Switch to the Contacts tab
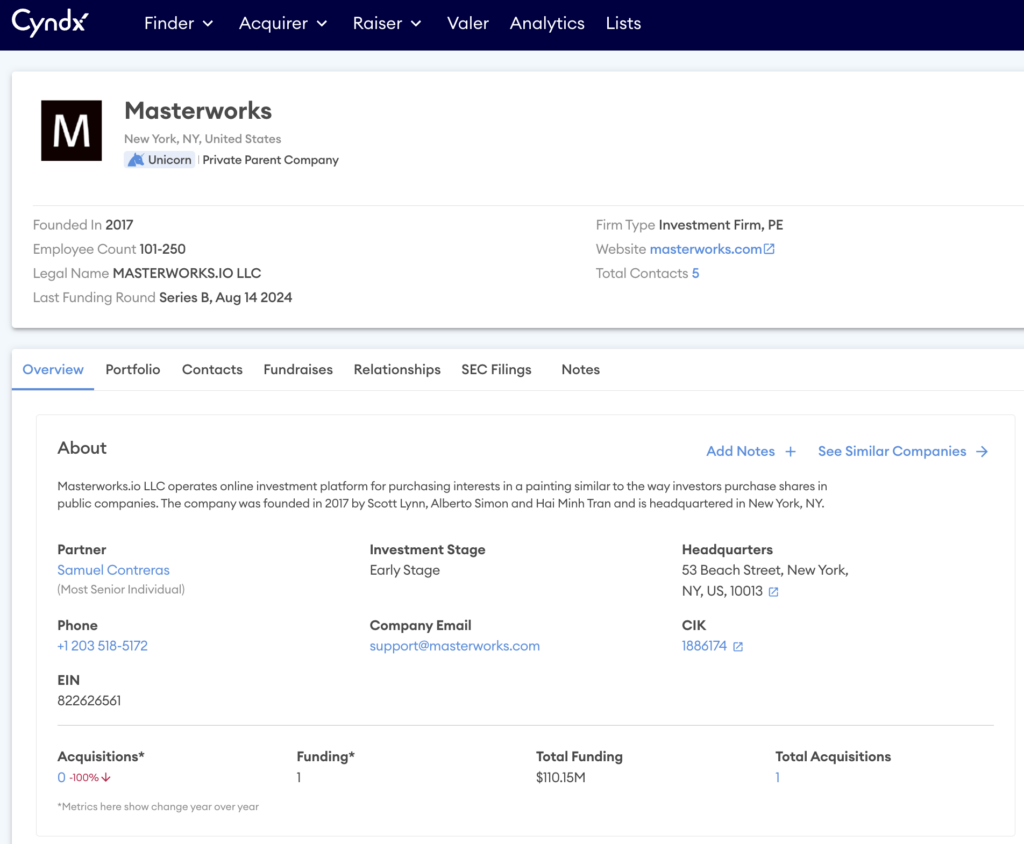 click(212, 370)
